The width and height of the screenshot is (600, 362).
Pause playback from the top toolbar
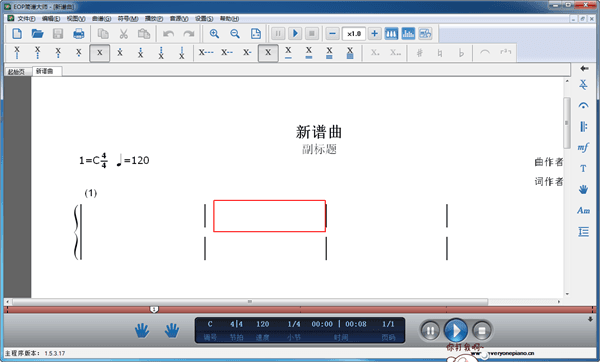(278, 34)
